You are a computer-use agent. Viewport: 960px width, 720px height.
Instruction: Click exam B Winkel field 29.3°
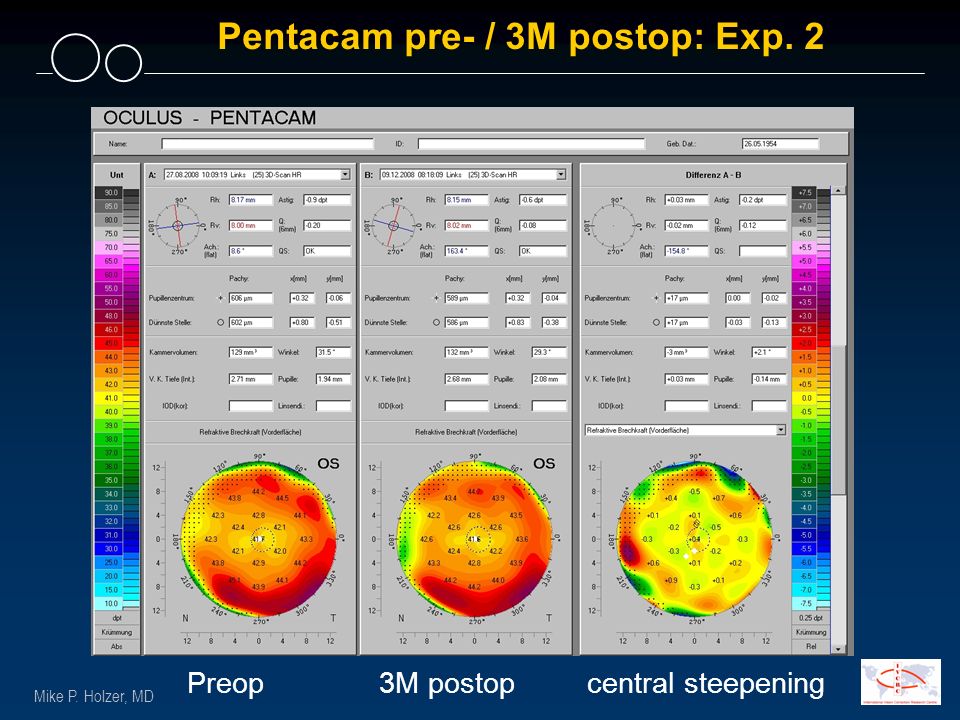tap(549, 353)
